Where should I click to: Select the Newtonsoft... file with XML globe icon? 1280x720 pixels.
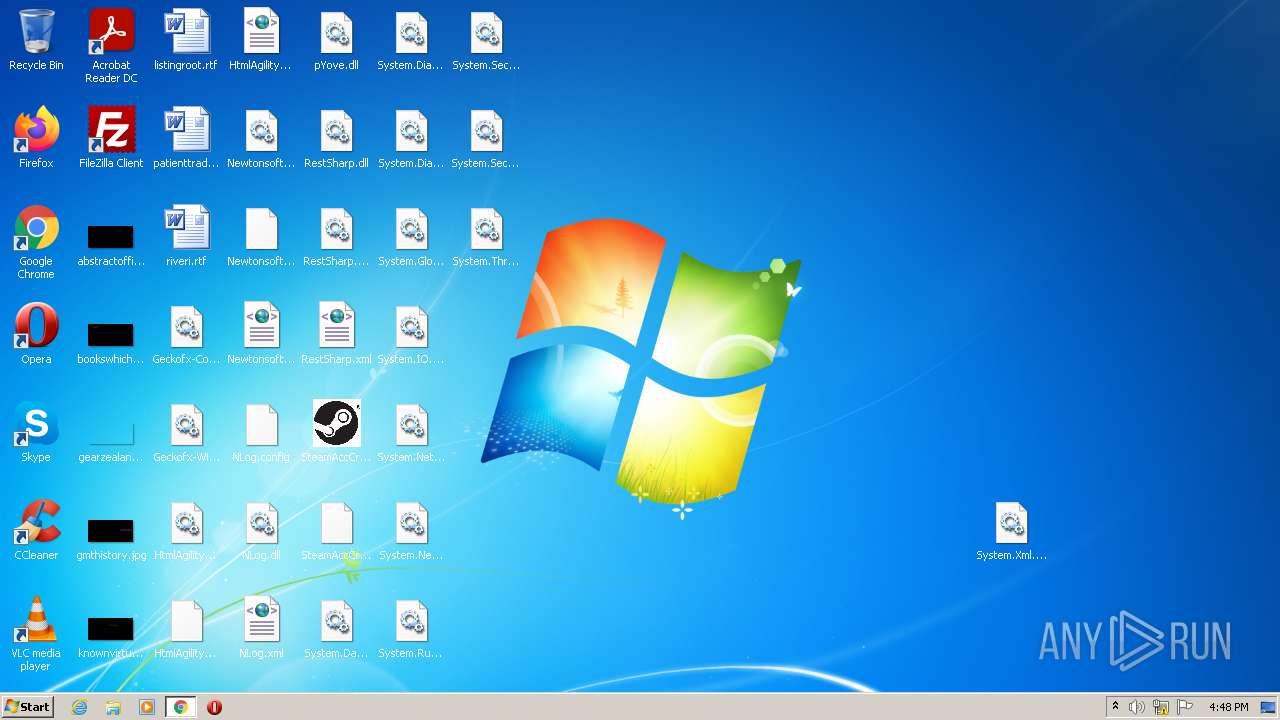(261, 334)
